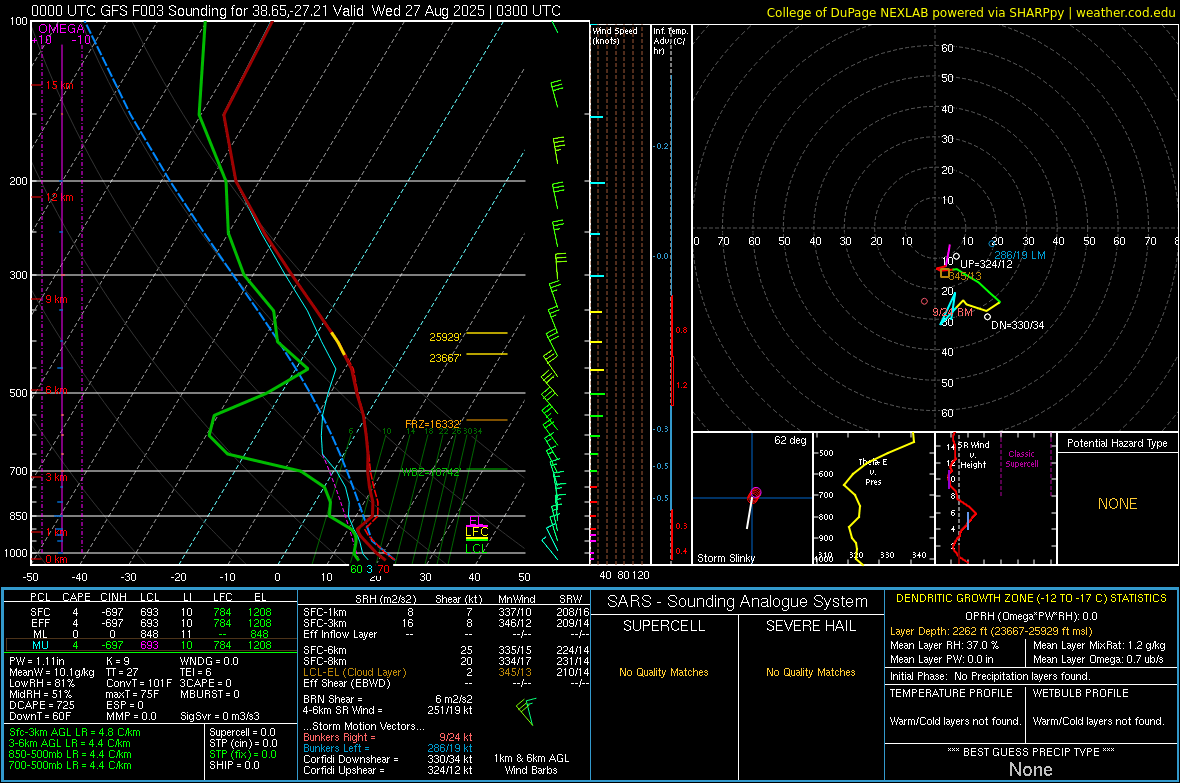Screen dimensions: 1180x783
Task: Click the Theta-E v. Pres inset label
Action: 873,471
